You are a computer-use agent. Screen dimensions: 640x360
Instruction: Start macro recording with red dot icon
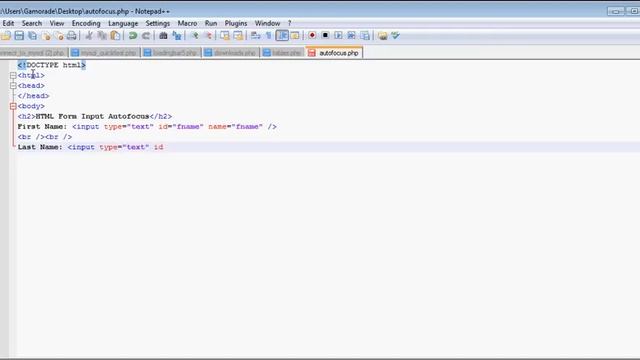[x=312, y=36]
